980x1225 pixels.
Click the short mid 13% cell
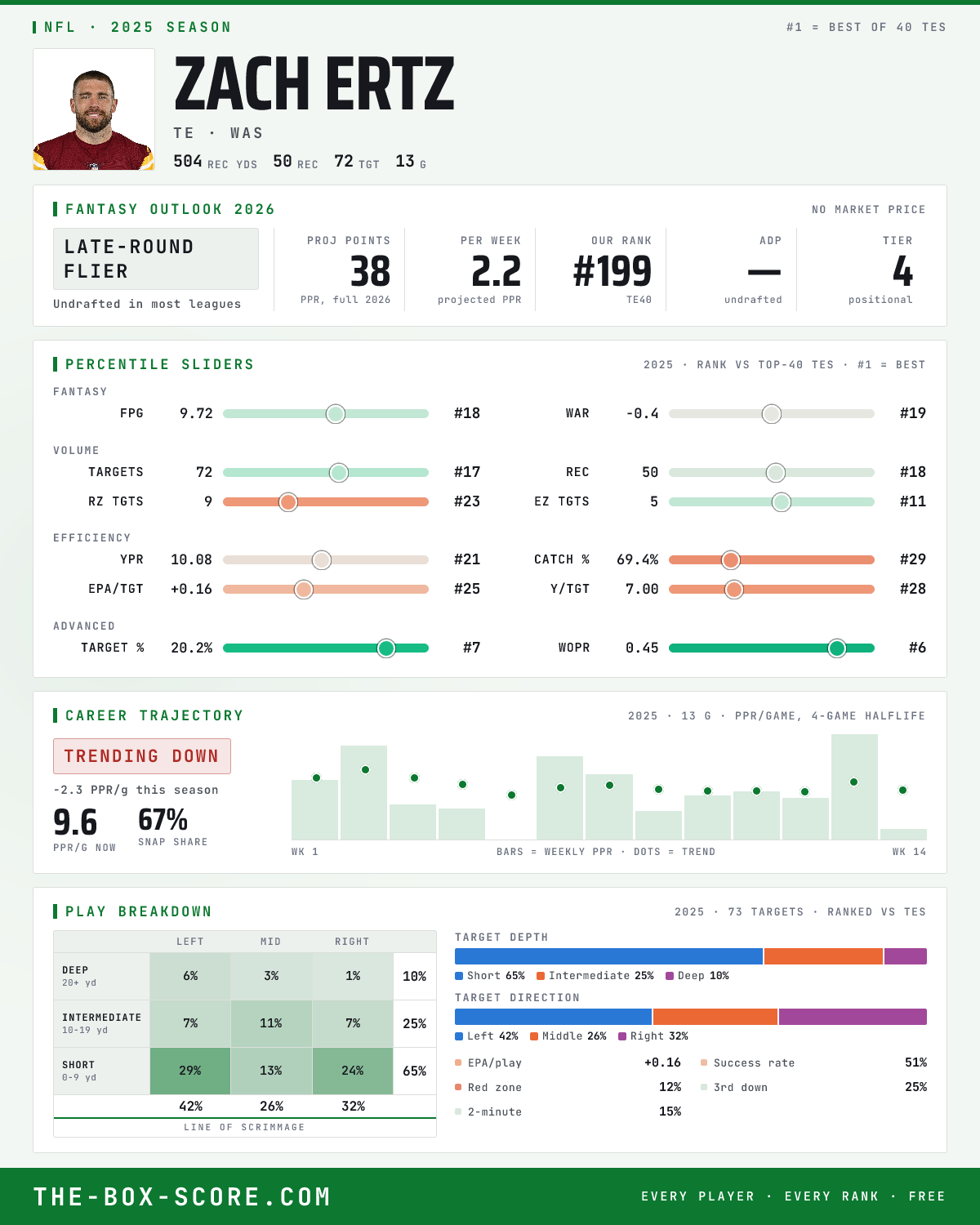pos(271,1071)
